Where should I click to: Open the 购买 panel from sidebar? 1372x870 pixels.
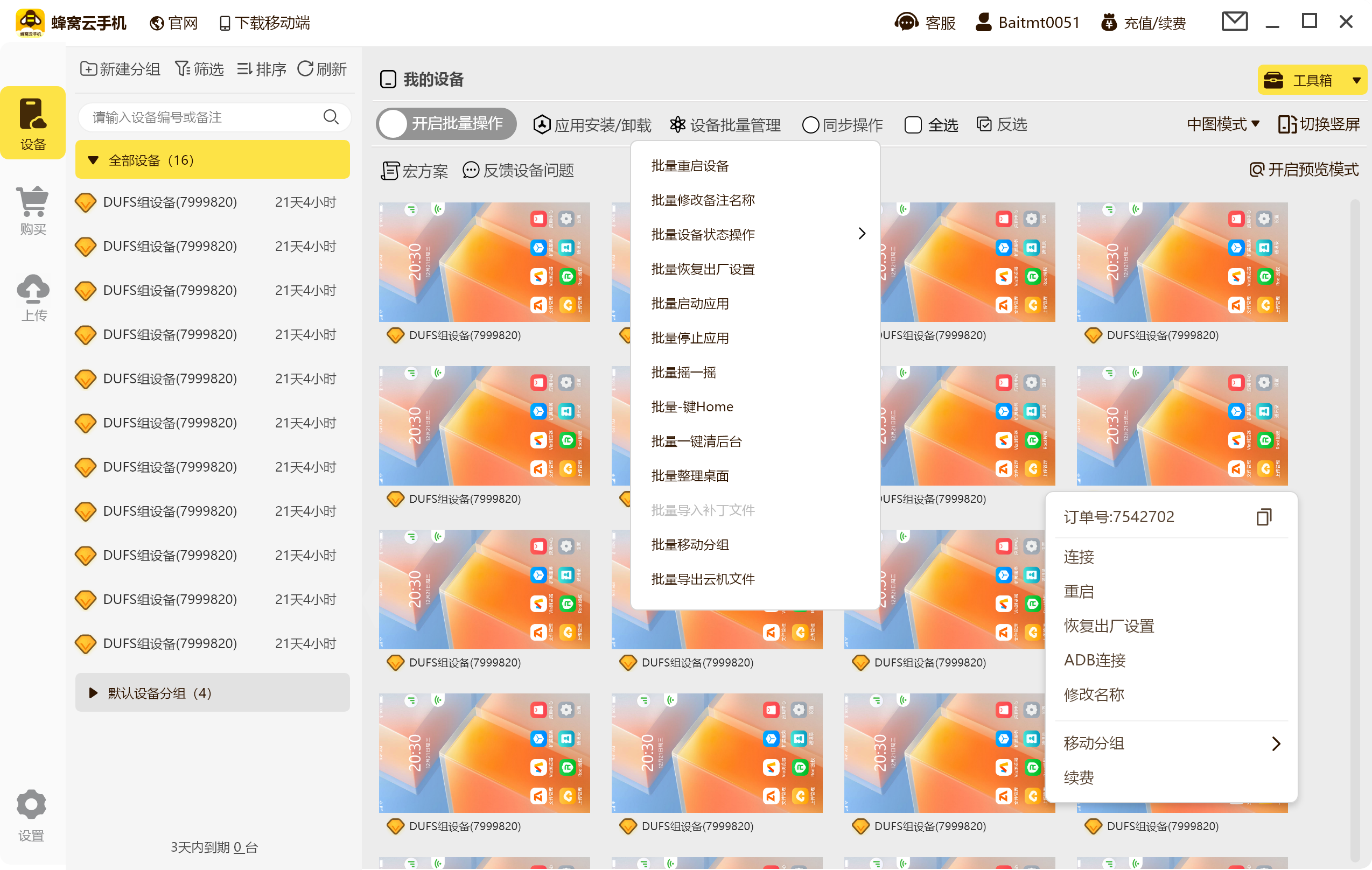click(32, 209)
